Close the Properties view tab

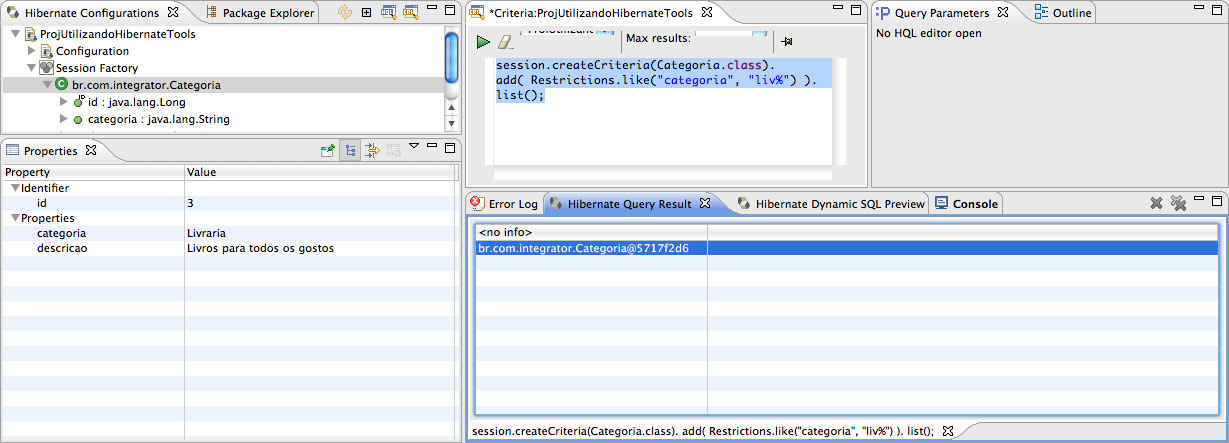91,151
